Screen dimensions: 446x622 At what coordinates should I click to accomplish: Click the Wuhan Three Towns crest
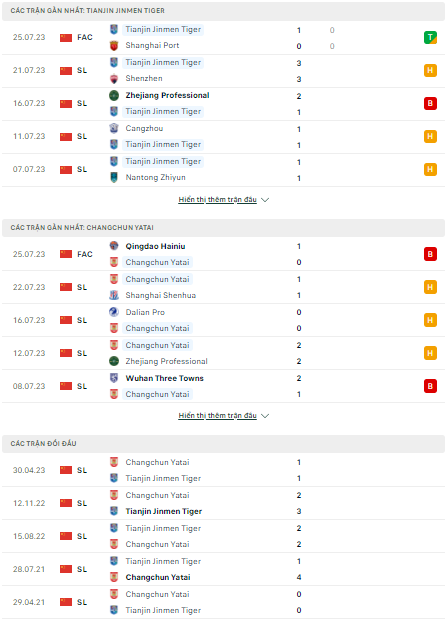[x=114, y=378]
